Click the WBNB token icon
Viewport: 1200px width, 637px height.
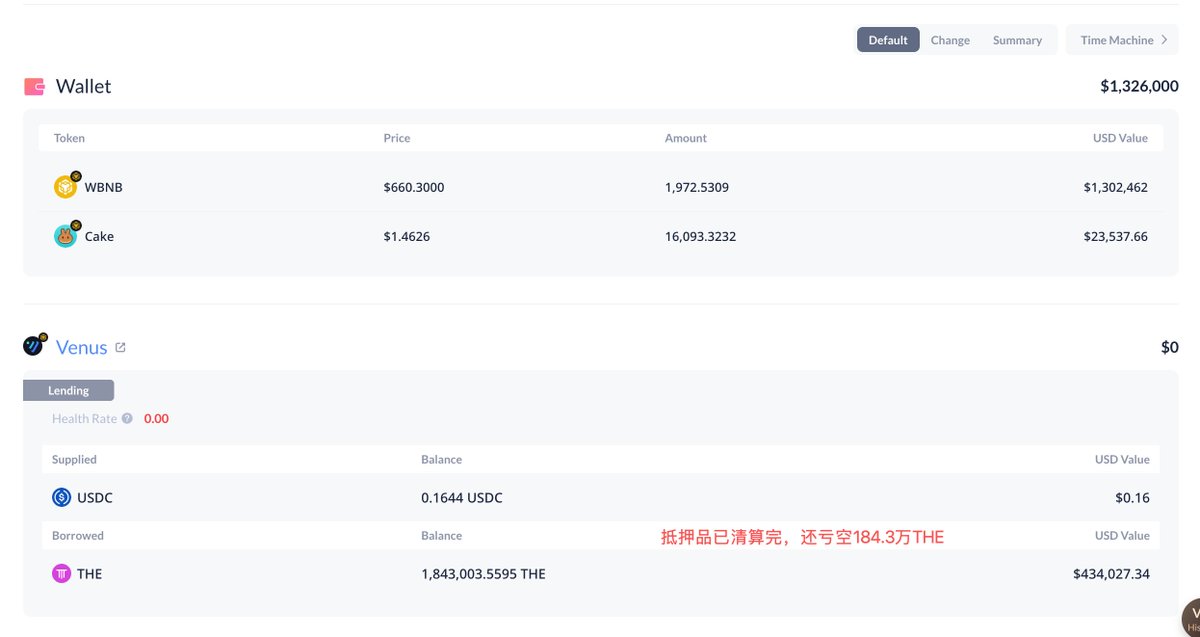66,187
